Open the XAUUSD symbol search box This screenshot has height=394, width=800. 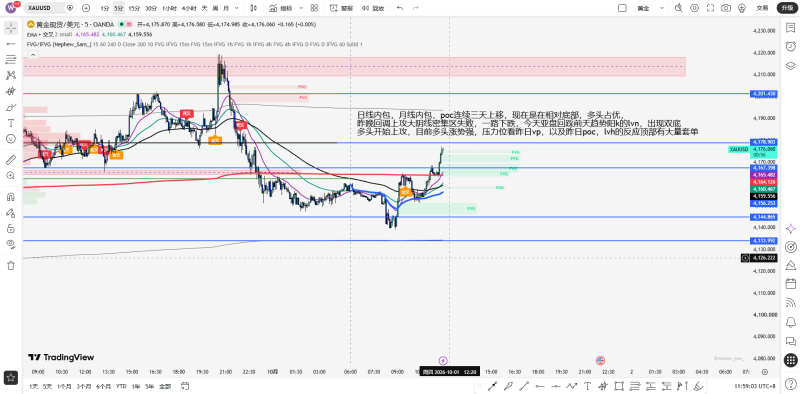pos(50,8)
